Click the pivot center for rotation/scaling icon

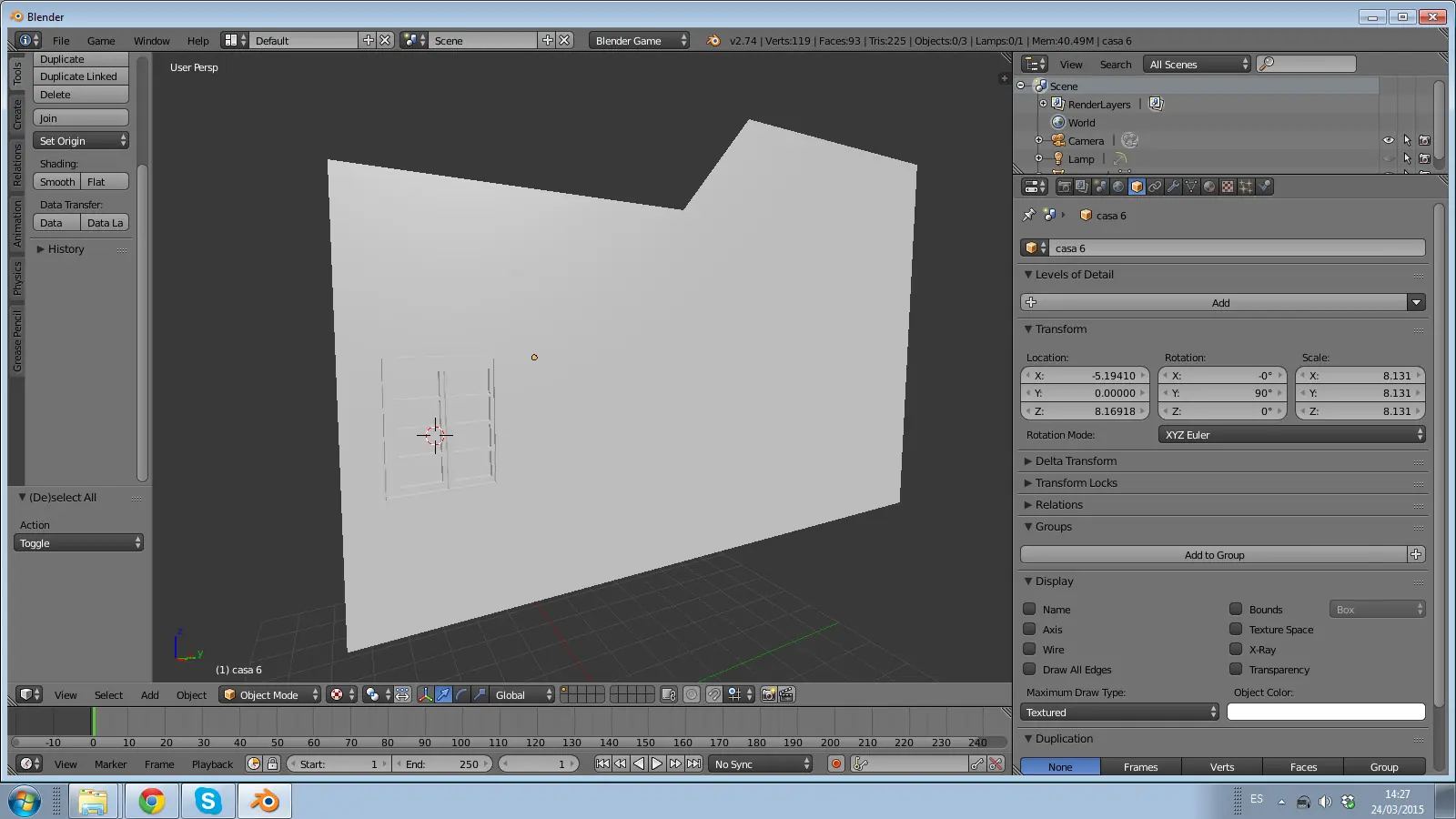(376, 694)
